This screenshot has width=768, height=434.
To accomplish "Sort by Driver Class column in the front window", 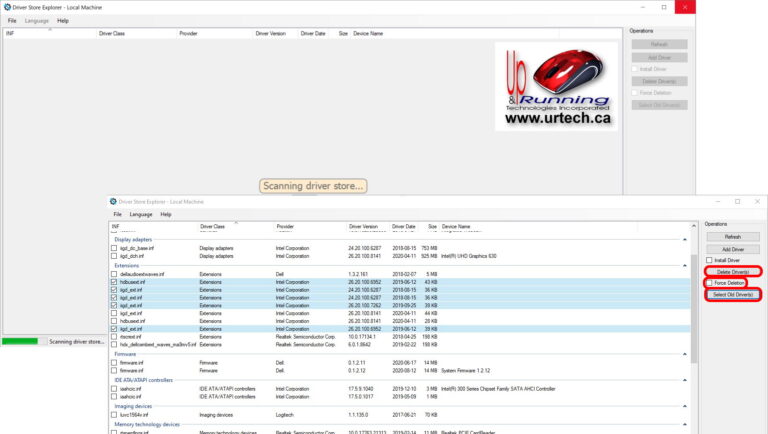I will (x=212, y=227).
